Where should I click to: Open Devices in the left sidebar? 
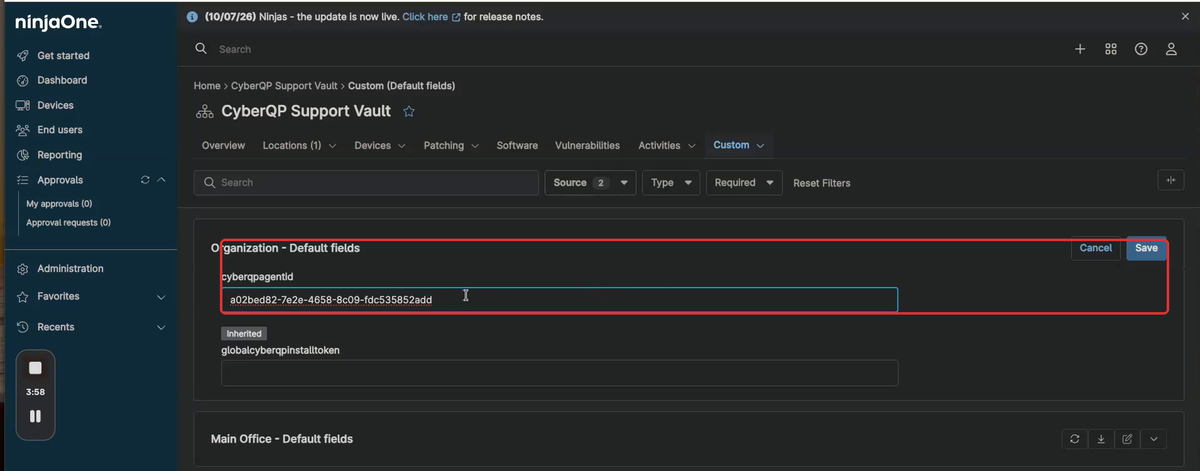(55, 105)
